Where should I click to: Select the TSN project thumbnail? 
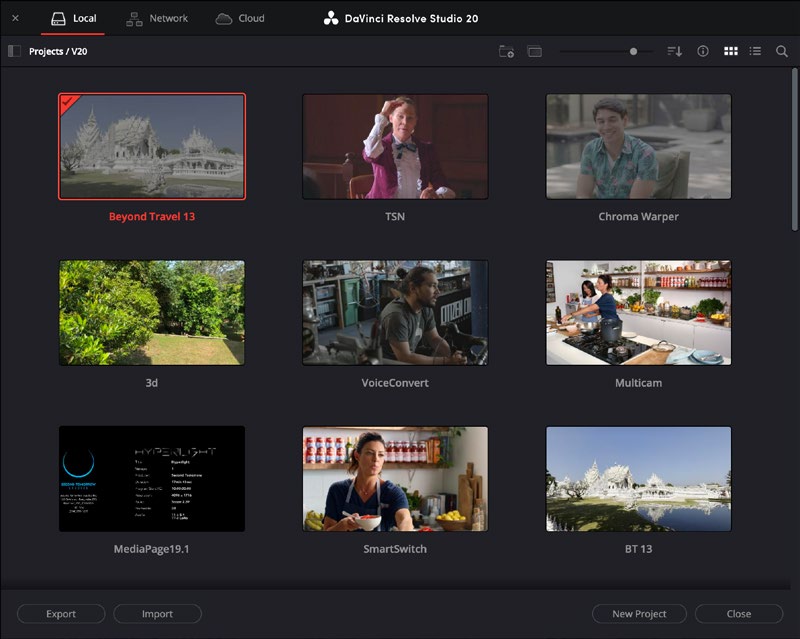(x=395, y=146)
